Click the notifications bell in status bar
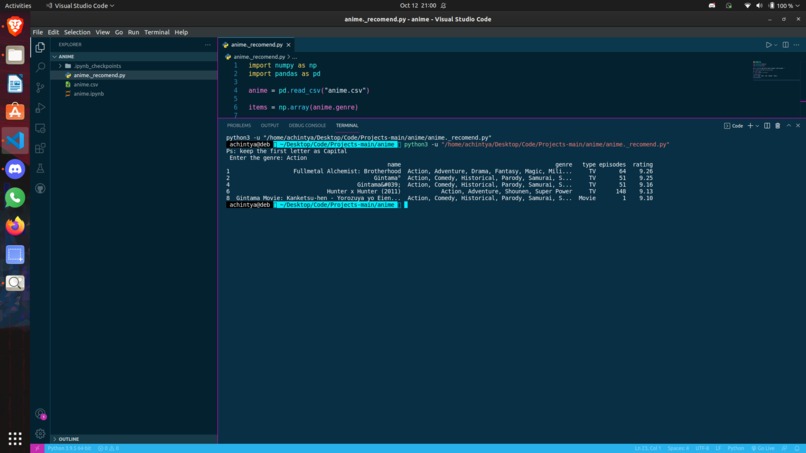Viewport: 806px width, 453px height. point(797,448)
